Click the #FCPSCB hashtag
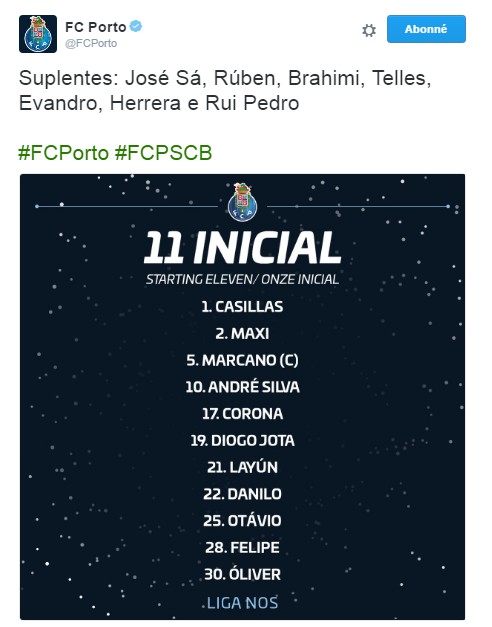Viewport: 492px width, 627px height. [x=163, y=153]
